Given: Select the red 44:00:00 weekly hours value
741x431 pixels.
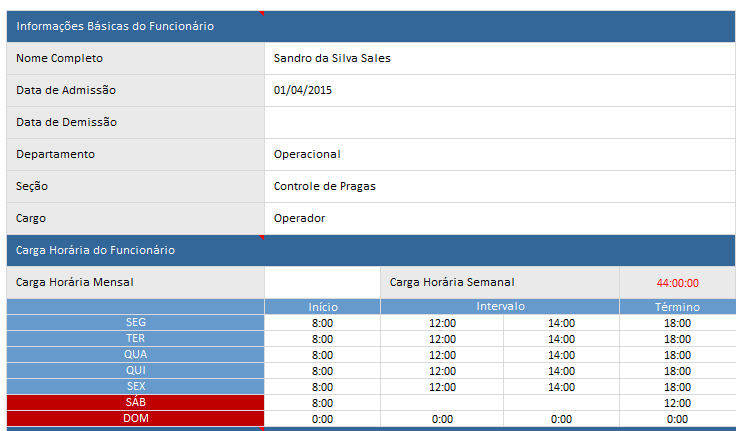Looking at the screenshot, I should (x=677, y=283).
